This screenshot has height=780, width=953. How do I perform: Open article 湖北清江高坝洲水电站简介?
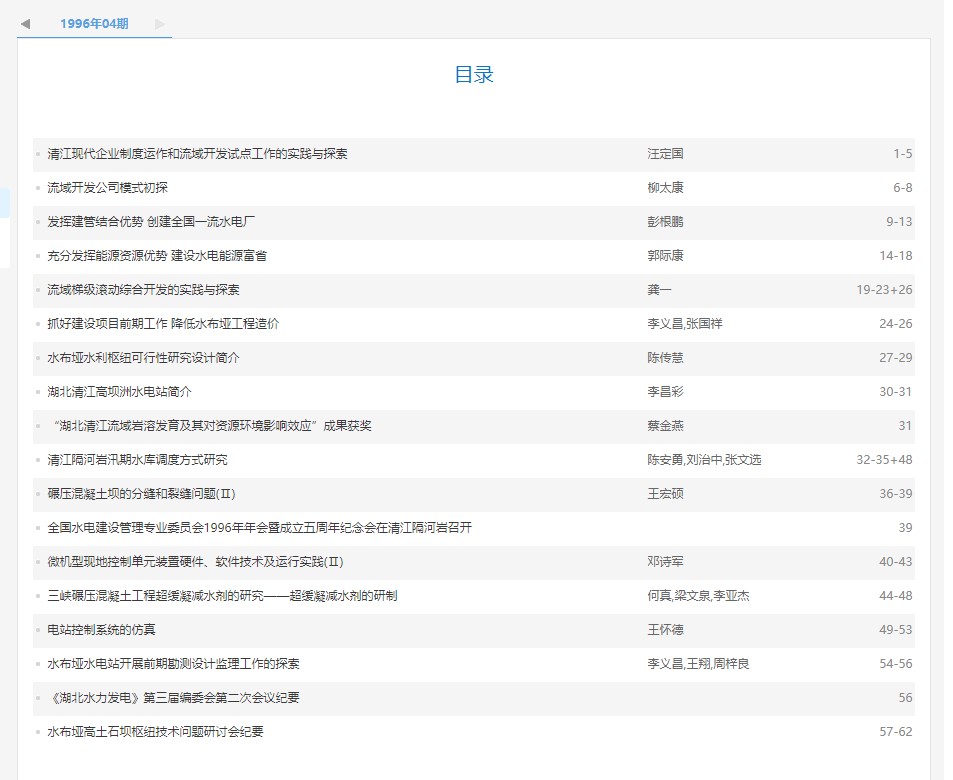(x=120, y=392)
